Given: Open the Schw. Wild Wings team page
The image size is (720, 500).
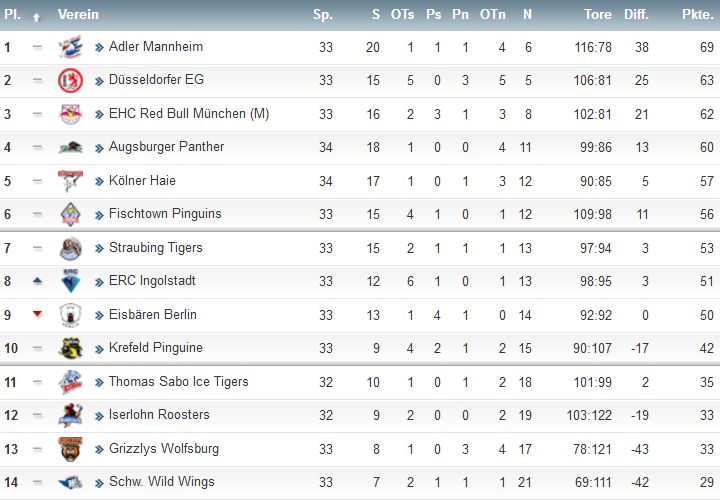Looking at the screenshot, I should [x=162, y=482].
